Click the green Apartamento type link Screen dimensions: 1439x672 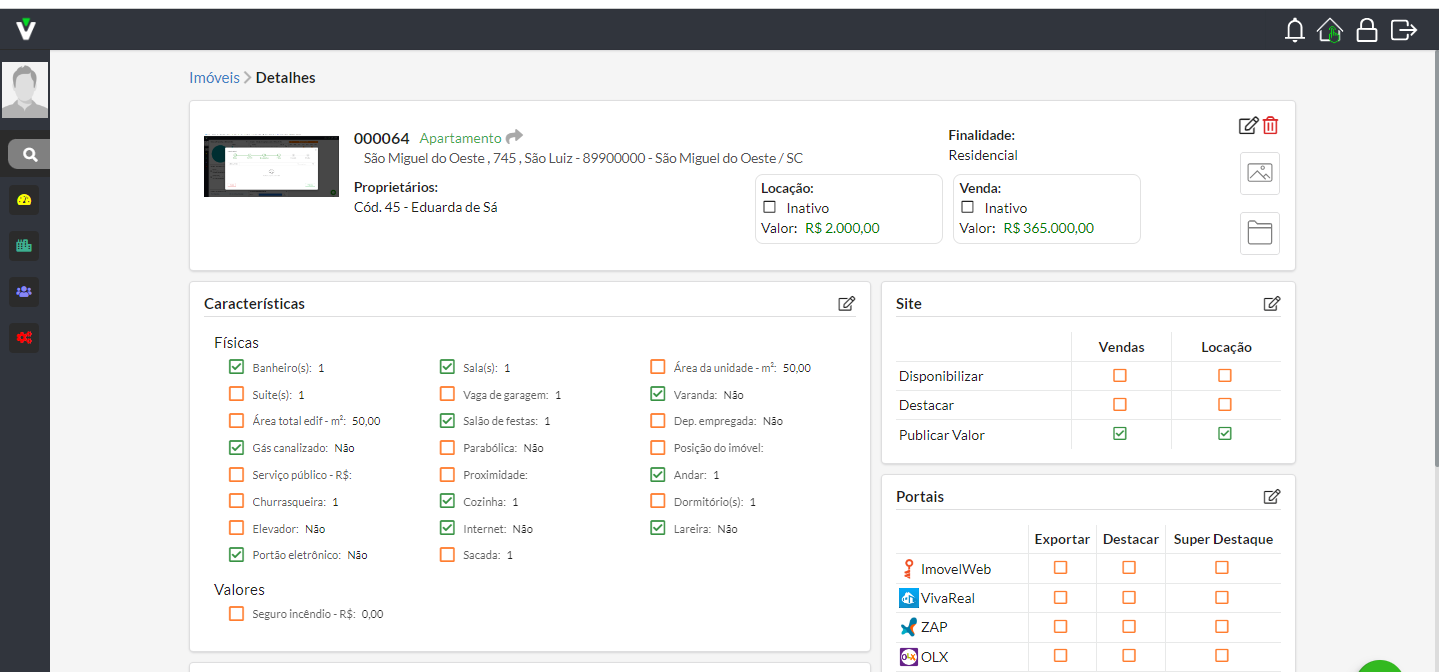pos(460,138)
